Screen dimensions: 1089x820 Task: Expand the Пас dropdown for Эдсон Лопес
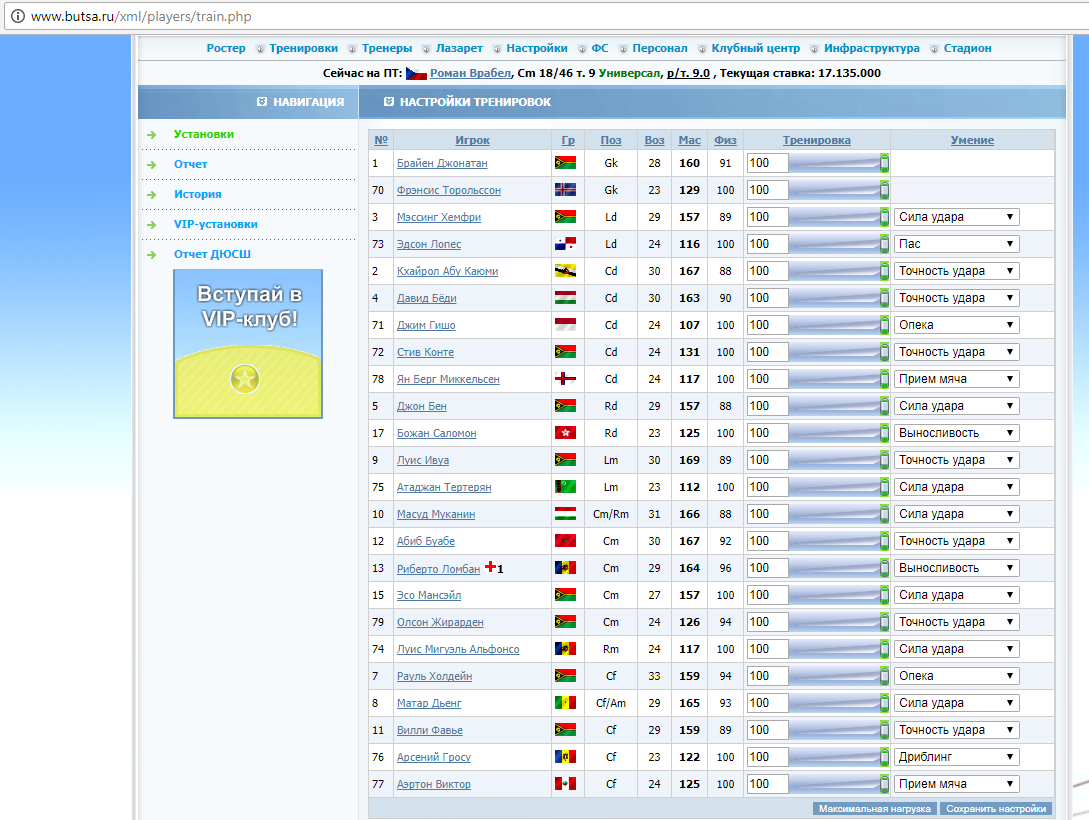tap(956, 244)
